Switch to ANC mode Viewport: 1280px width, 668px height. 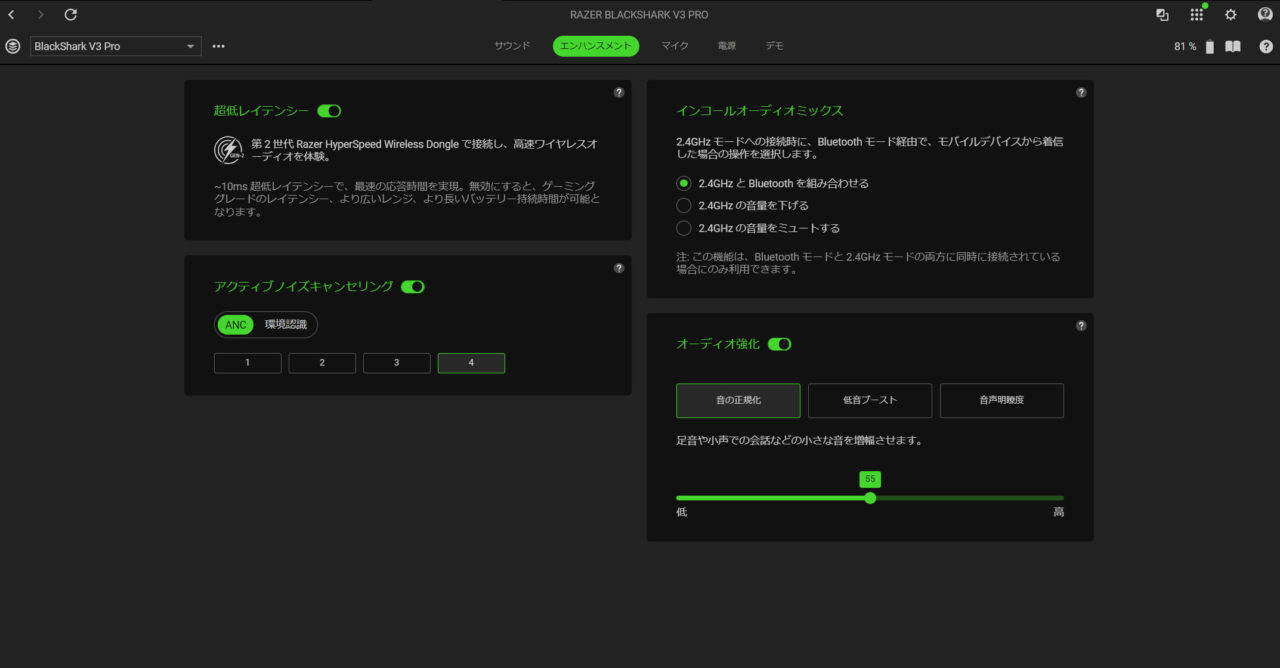point(236,325)
